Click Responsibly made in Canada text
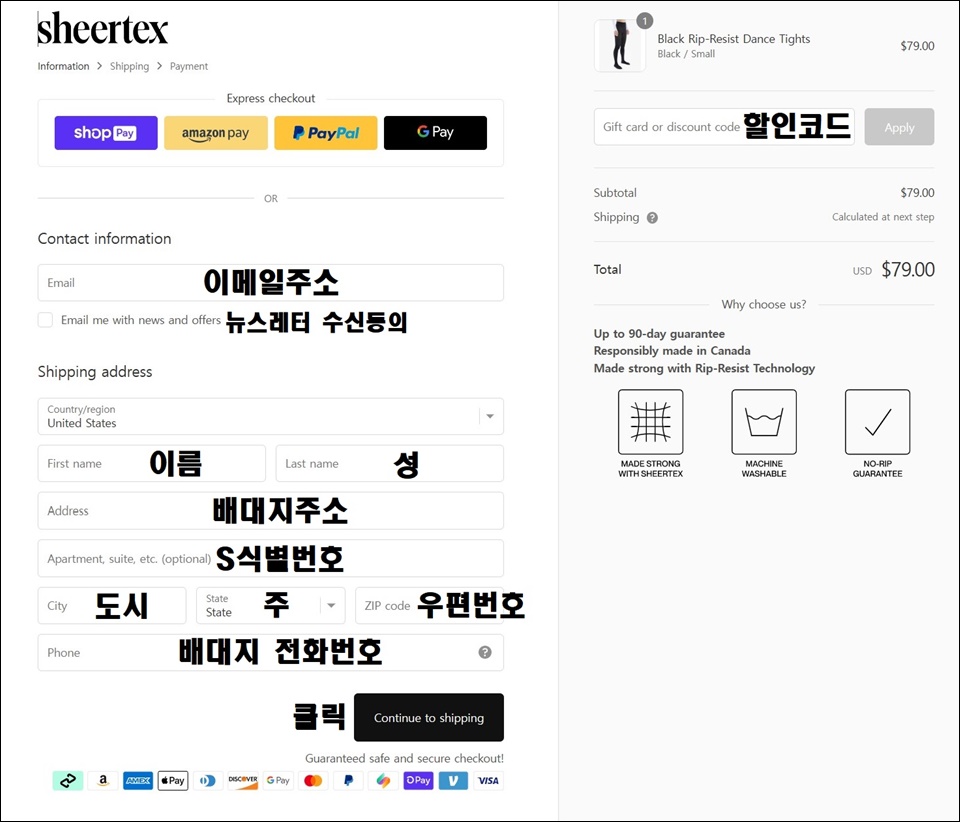The height and width of the screenshot is (822, 960). [672, 351]
